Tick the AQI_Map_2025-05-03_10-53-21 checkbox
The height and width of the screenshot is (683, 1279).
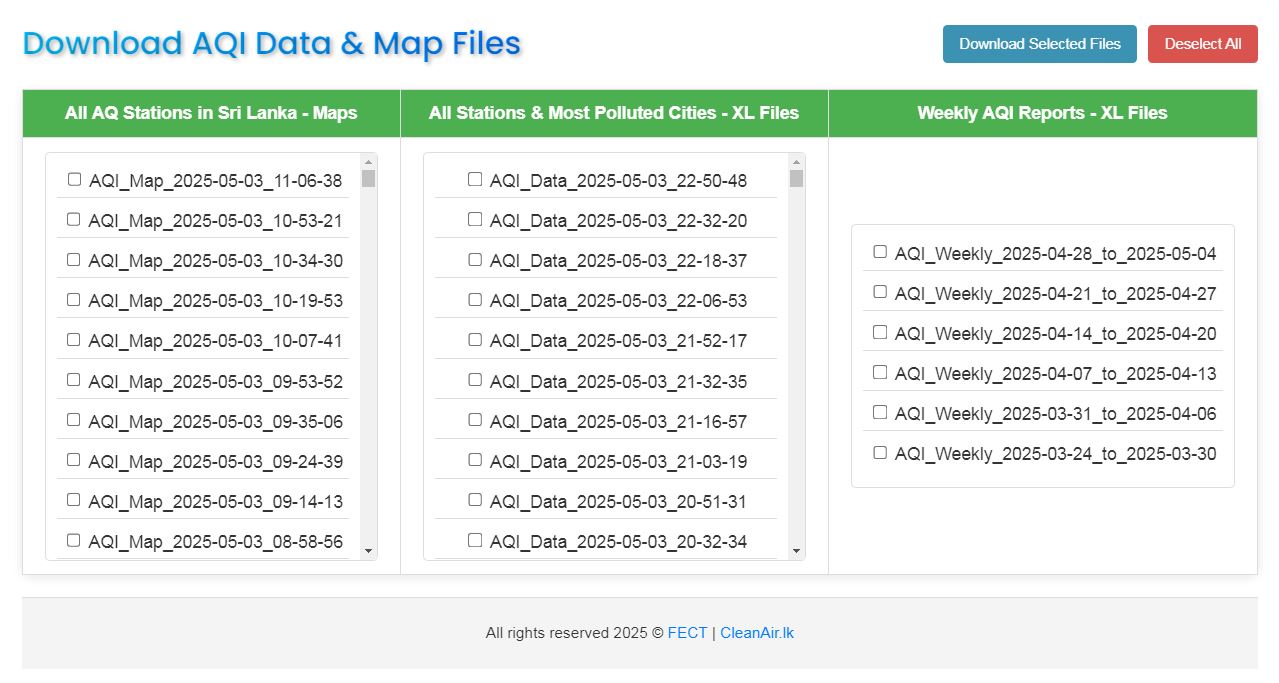[x=74, y=220]
